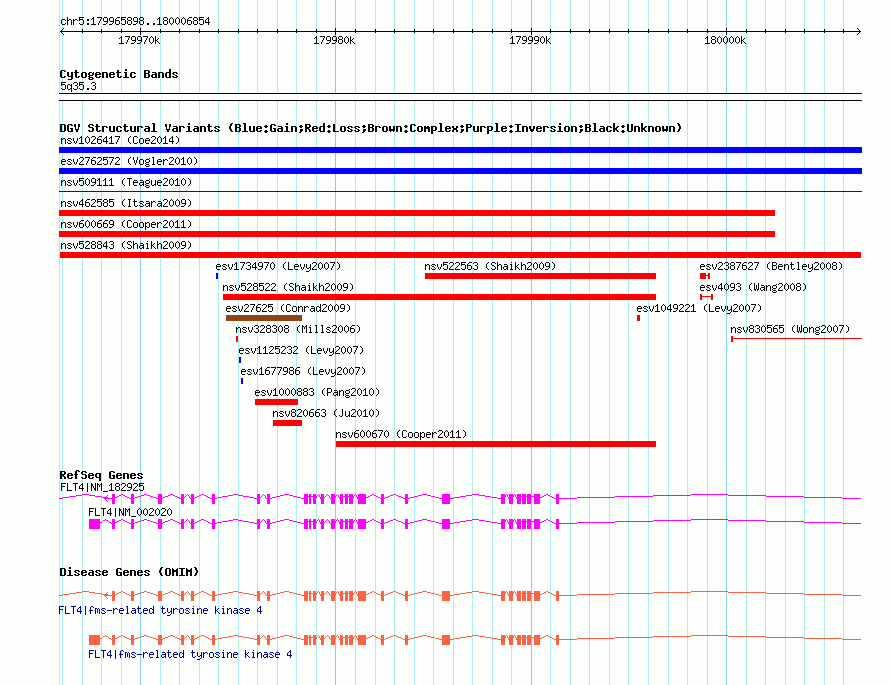
Task: Click the esv1734970 (Levy2007) variant label
Action: coord(278,266)
